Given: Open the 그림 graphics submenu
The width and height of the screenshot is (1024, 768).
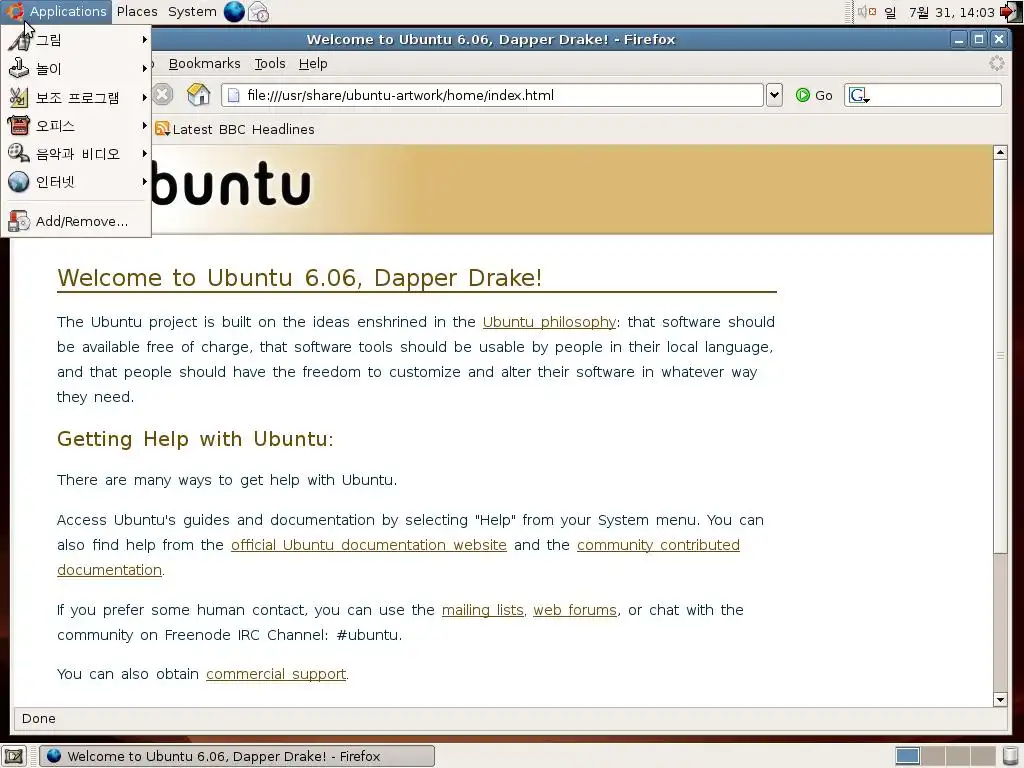Looking at the screenshot, I should pyautogui.click(x=76, y=40).
